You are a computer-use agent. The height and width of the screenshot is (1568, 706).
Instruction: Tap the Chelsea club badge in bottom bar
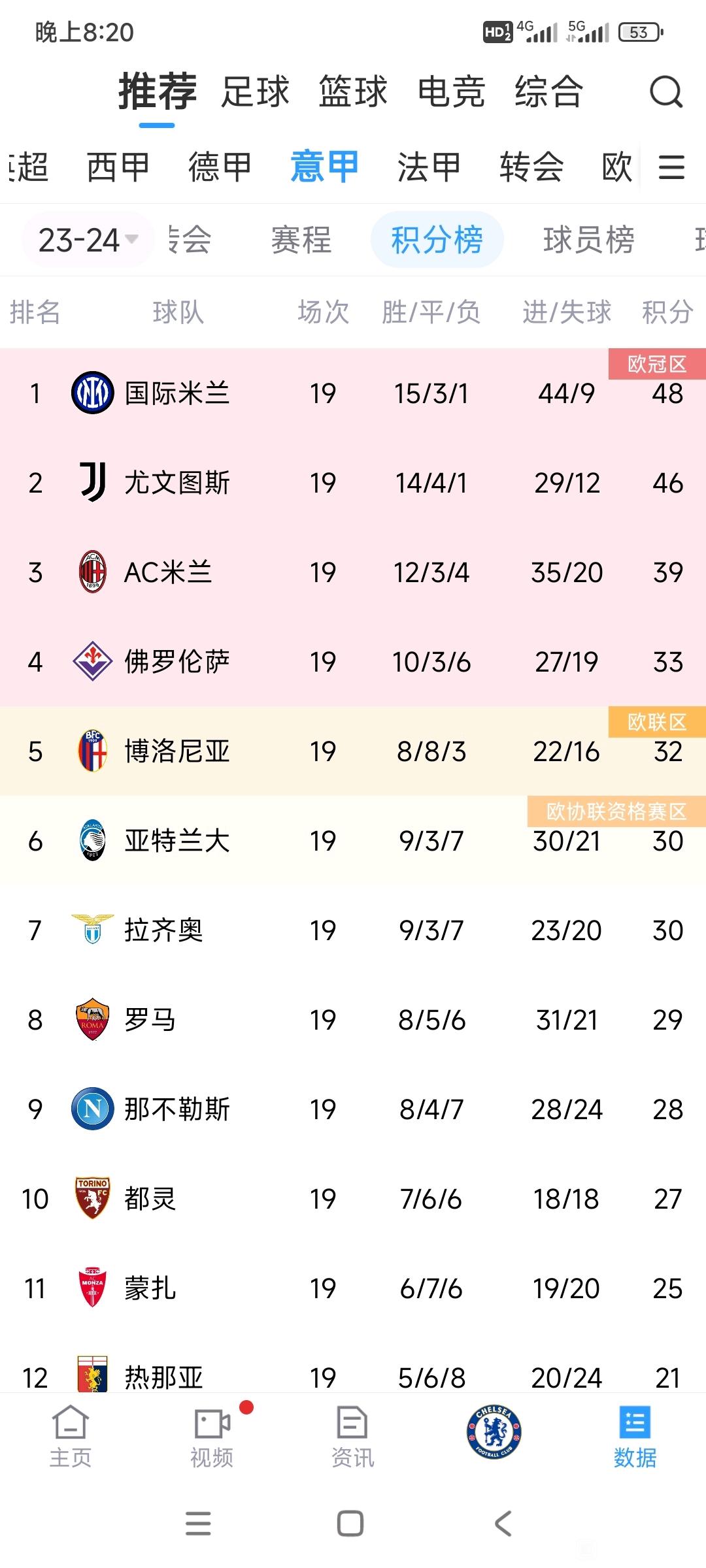(494, 1432)
